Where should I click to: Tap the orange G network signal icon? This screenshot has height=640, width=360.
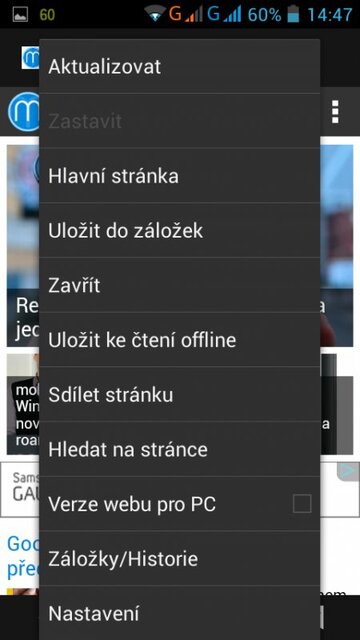[x=185, y=14]
